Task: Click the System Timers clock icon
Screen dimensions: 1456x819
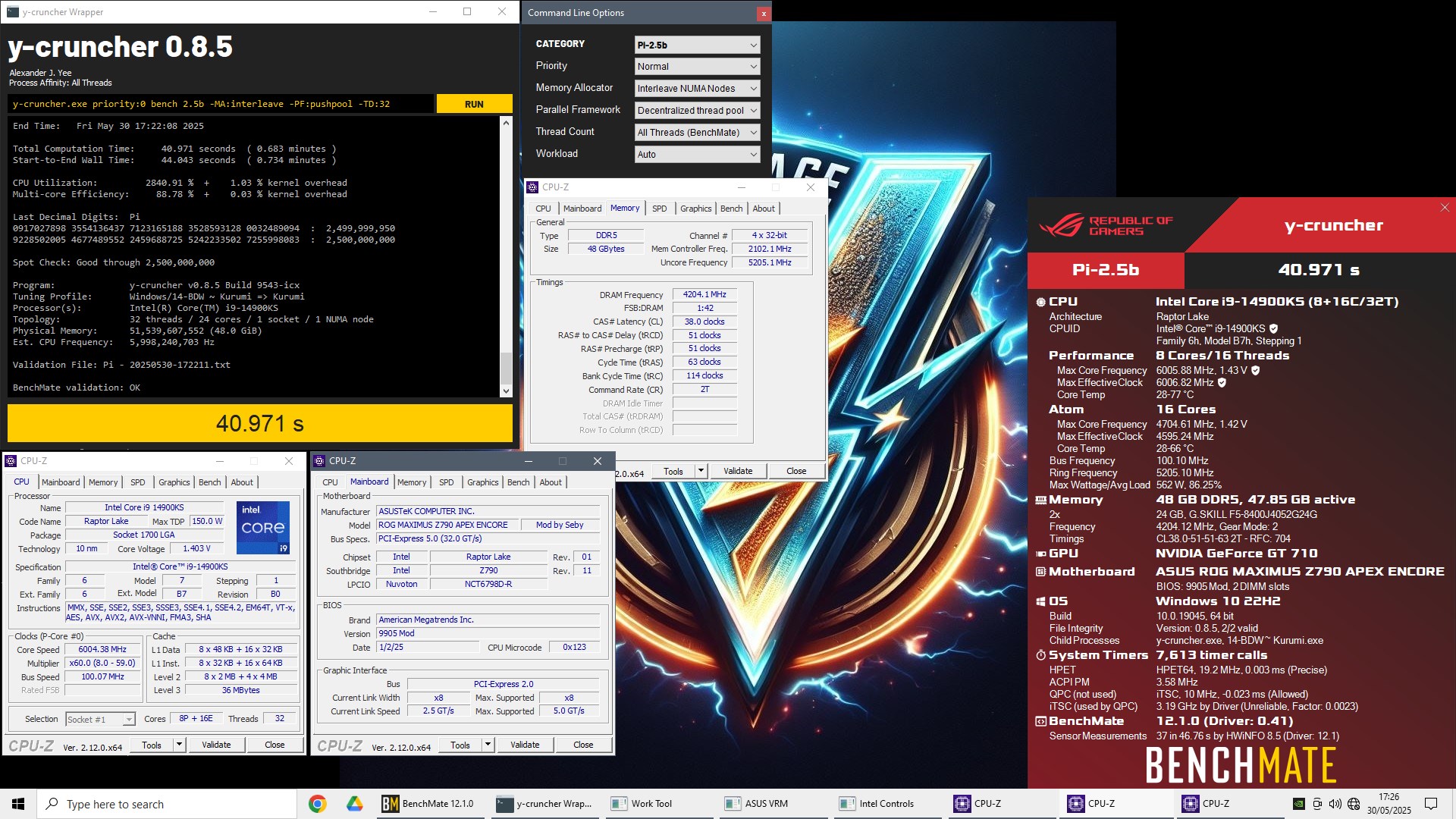Action: click(x=1040, y=655)
